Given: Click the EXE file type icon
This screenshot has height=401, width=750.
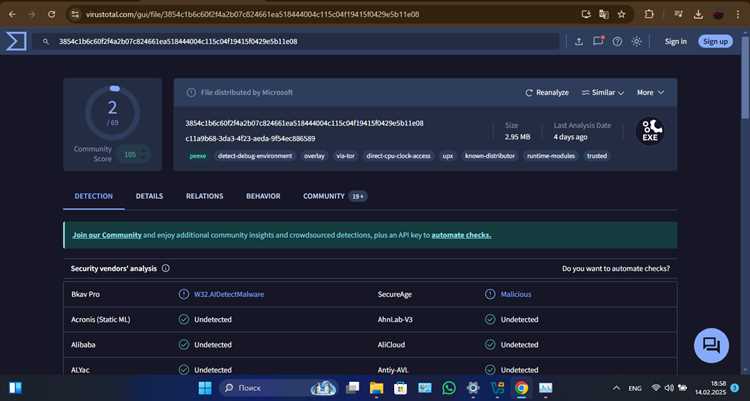Looking at the screenshot, I should pyautogui.click(x=650, y=131).
